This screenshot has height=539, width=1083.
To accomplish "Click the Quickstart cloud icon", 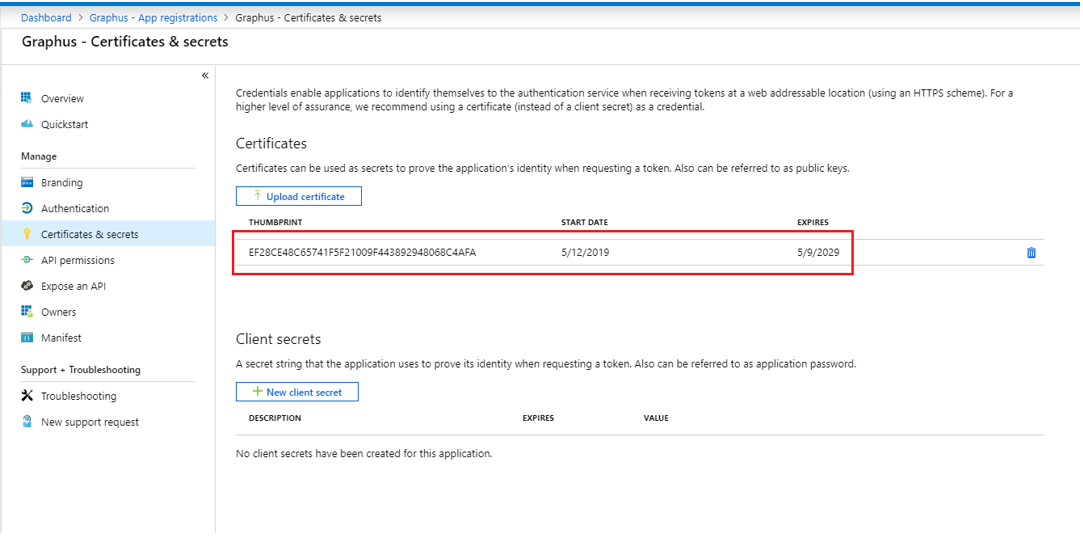I will click(27, 124).
